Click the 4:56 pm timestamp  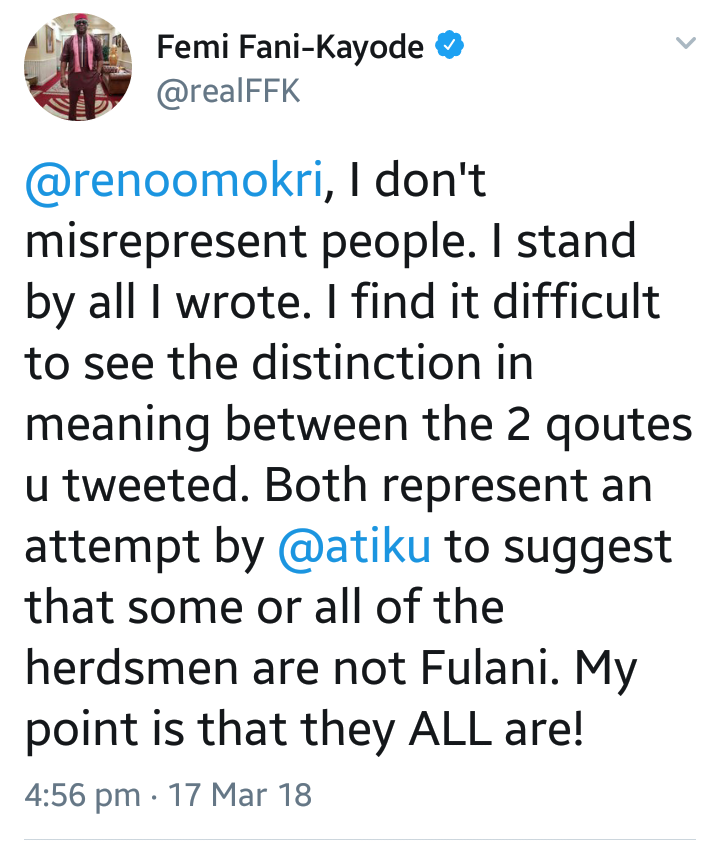point(82,796)
